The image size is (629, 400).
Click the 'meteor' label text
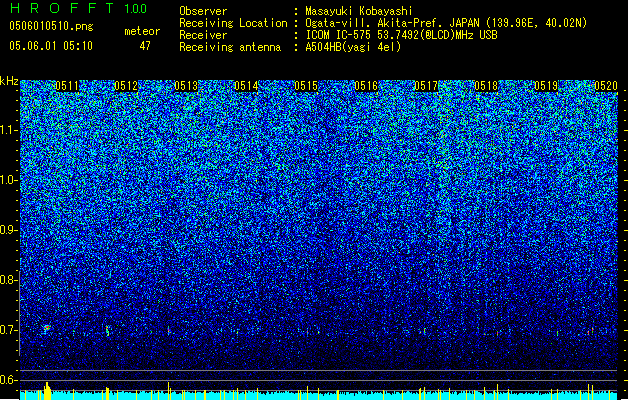pos(142,31)
